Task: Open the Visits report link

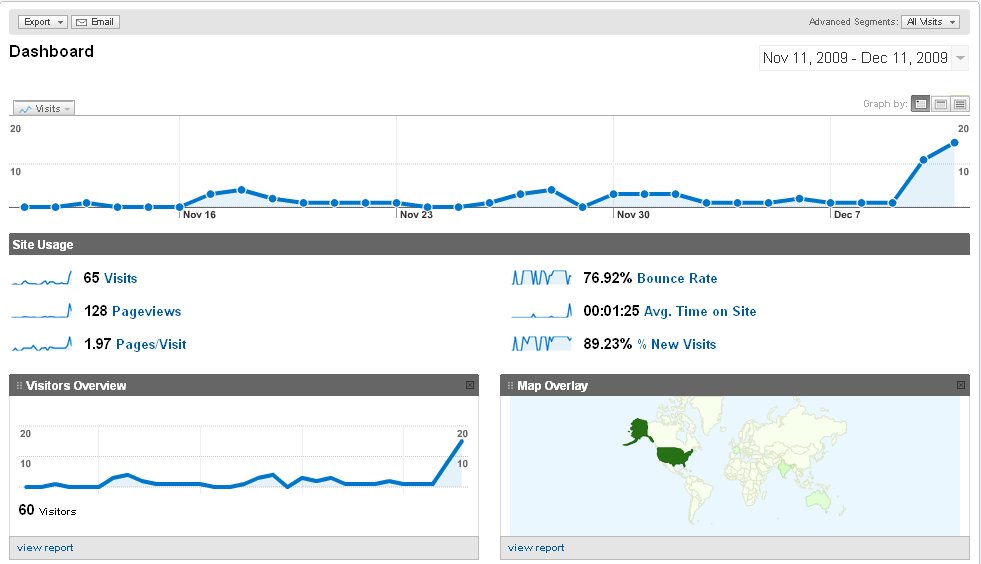Action: (x=120, y=279)
